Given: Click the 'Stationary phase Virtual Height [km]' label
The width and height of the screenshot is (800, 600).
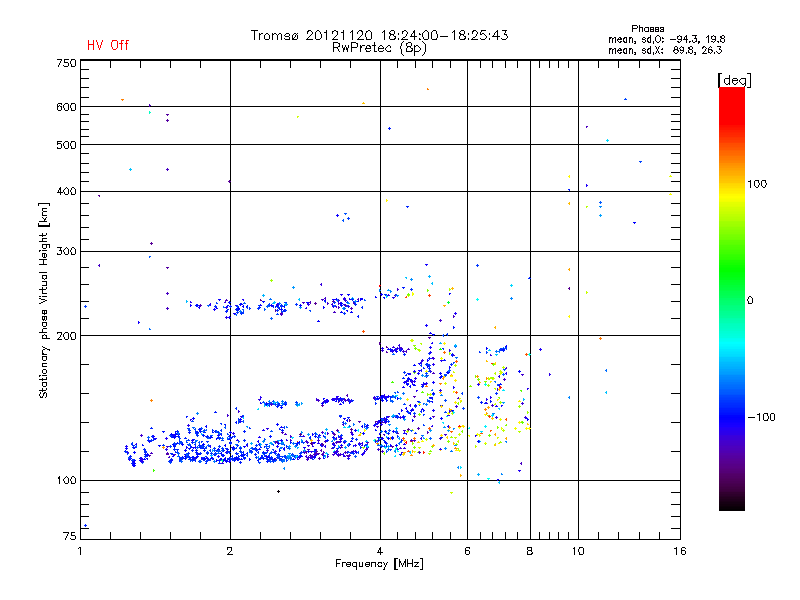Looking at the screenshot, I should coord(44,300).
